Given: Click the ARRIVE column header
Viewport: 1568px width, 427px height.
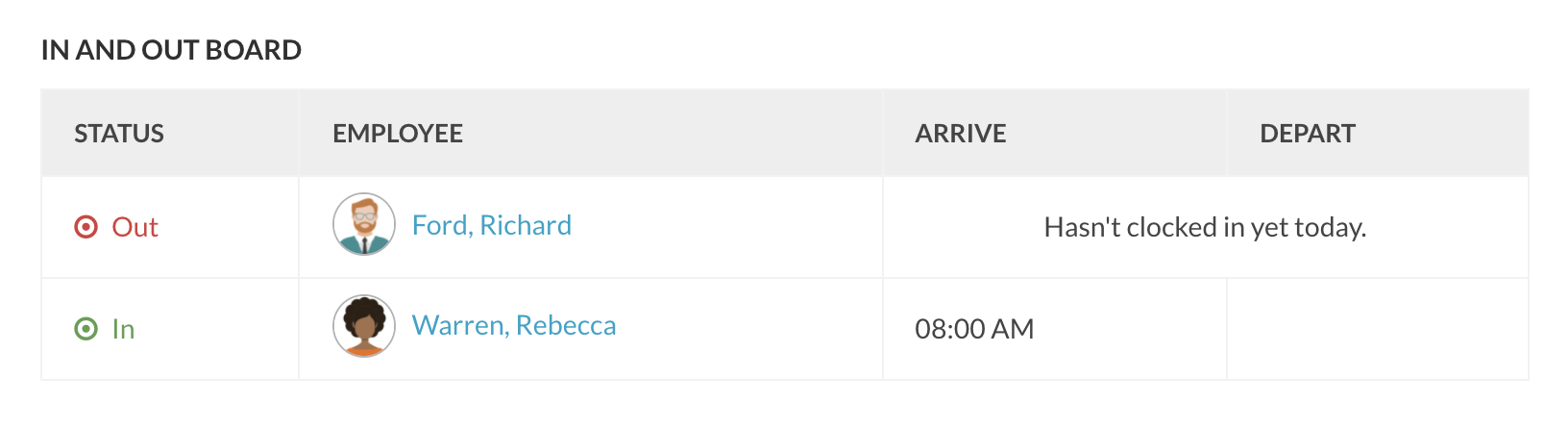Looking at the screenshot, I should [x=961, y=134].
